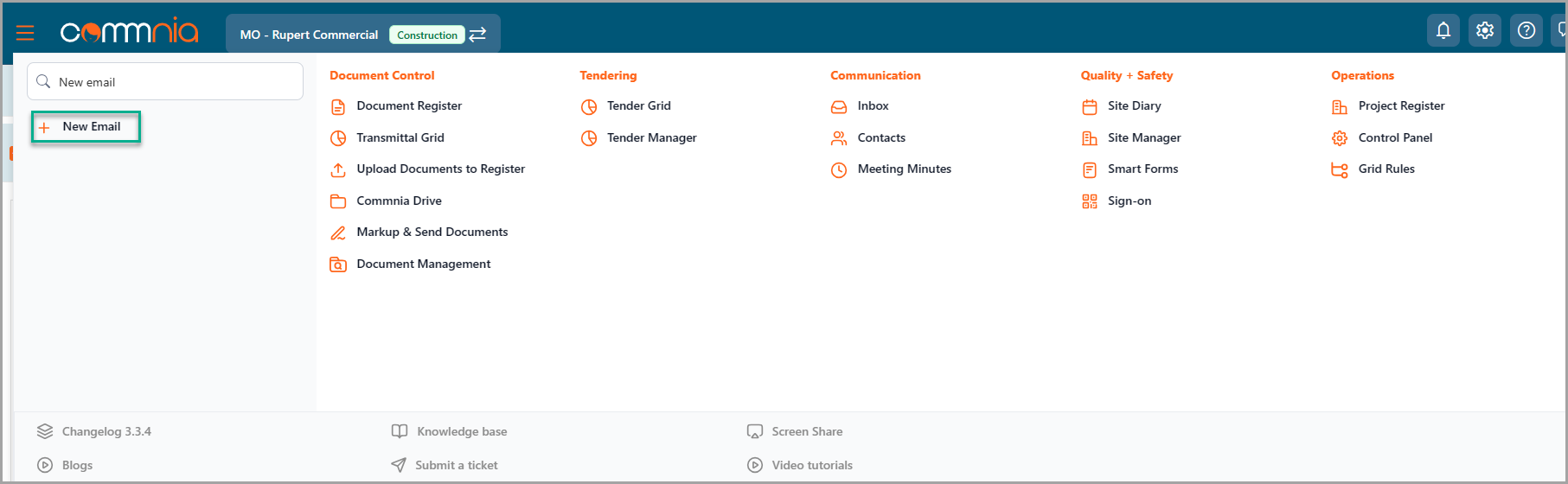This screenshot has width=1568, height=484.
Task: Click the help question mark icon
Action: click(1526, 31)
